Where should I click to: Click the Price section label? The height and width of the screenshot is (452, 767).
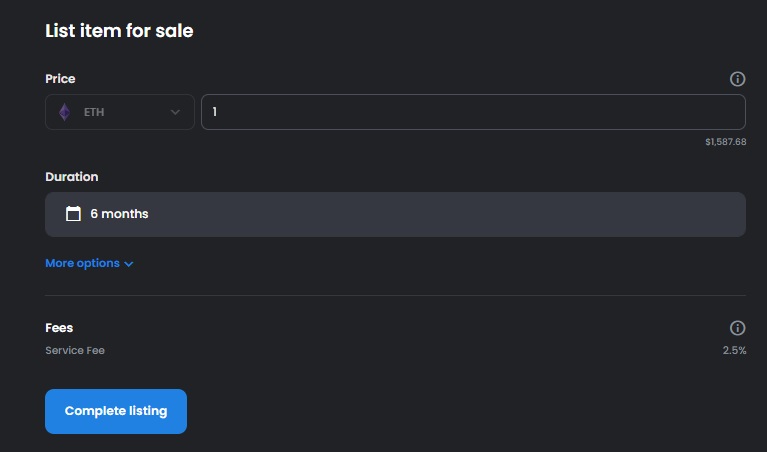coord(60,79)
